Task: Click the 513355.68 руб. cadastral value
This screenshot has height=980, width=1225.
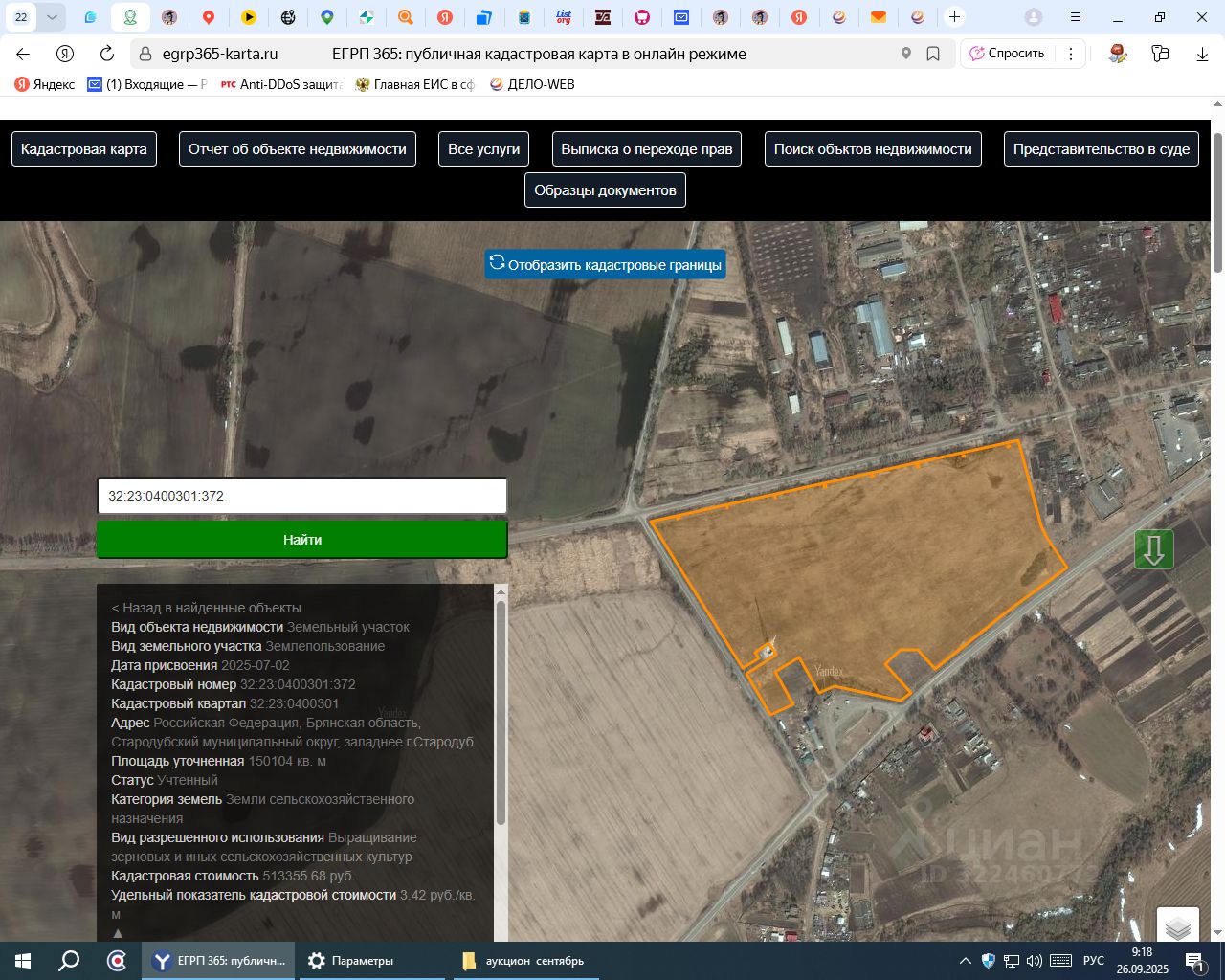Action: pos(308,876)
